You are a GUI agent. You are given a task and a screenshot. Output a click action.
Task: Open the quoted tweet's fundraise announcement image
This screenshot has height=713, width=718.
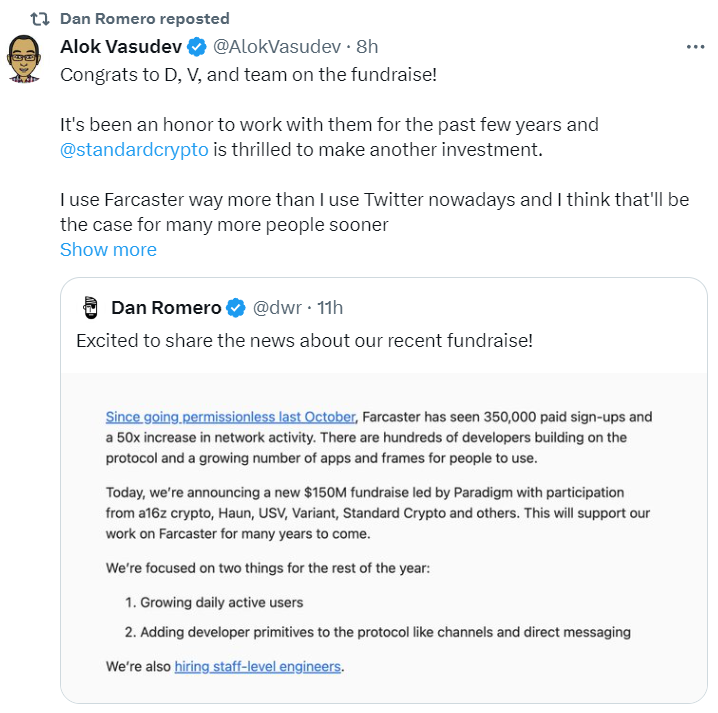[x=384, y=540]
